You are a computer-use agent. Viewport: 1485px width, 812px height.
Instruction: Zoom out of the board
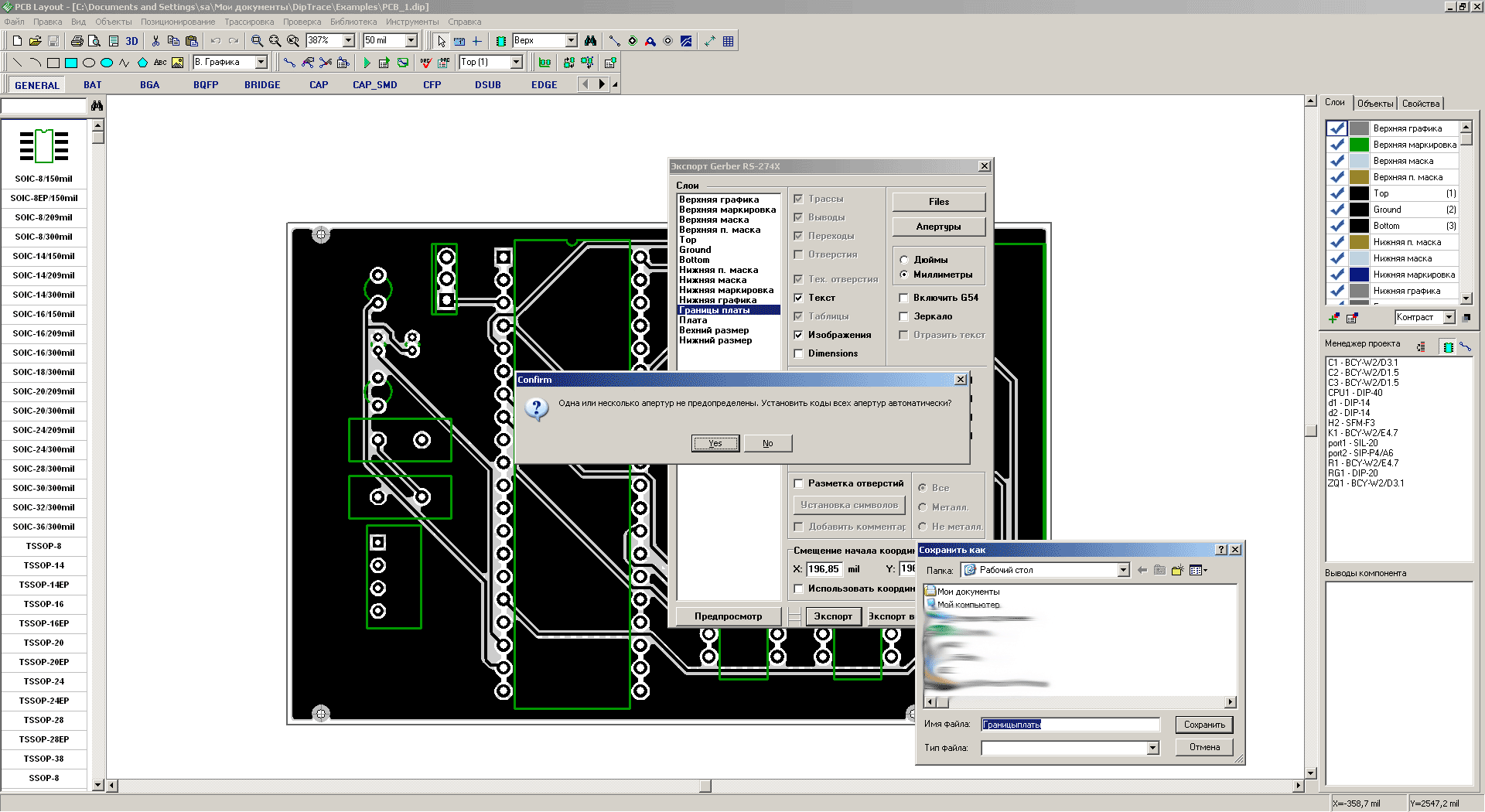click(275, 41)
